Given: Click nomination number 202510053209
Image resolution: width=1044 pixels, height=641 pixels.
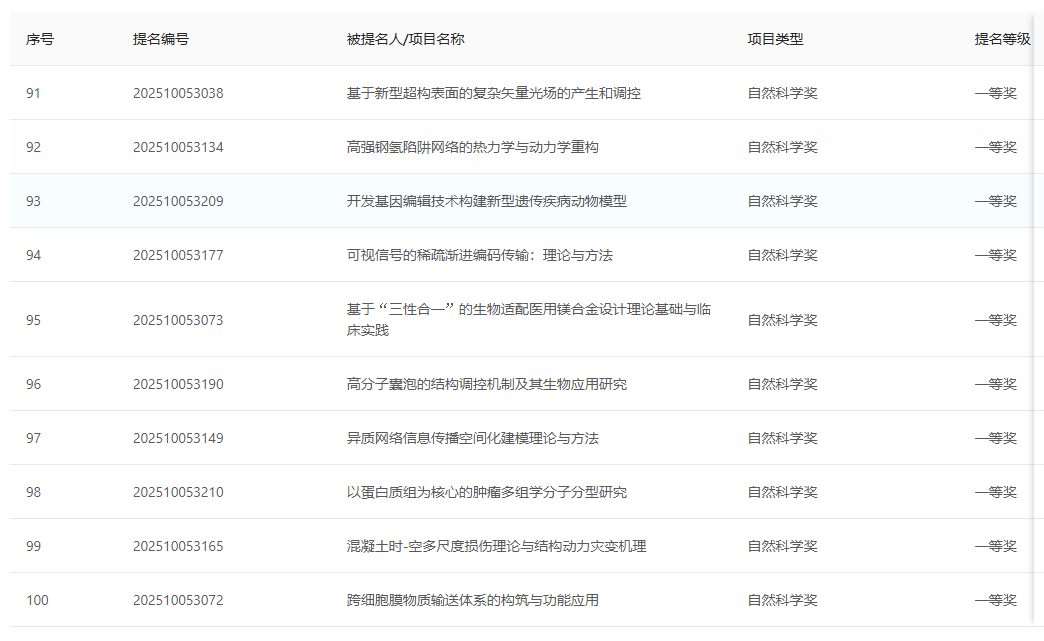Looking at the screenshot, I should coord(178,201).
